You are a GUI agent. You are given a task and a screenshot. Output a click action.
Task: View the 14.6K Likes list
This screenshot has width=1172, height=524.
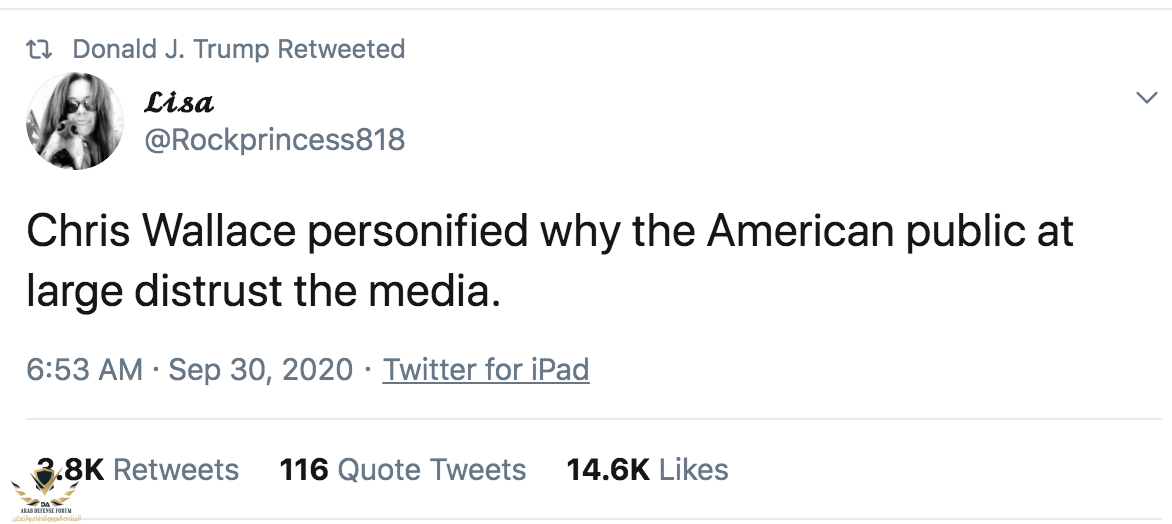point(647,470)
